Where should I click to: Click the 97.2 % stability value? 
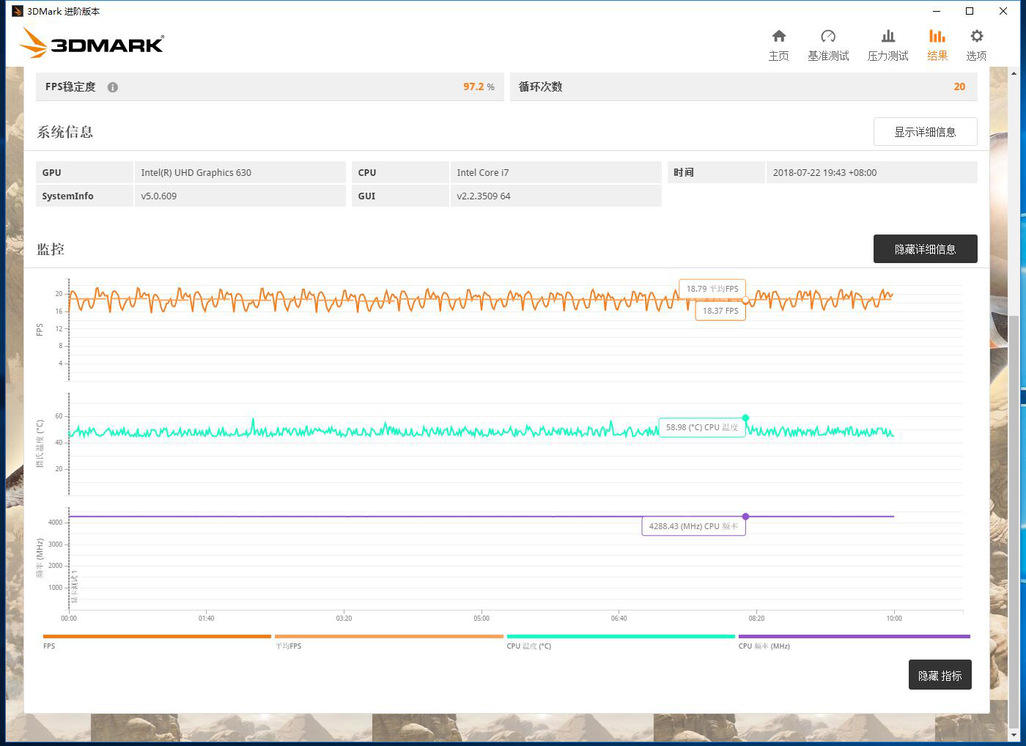tap(478, 87)
